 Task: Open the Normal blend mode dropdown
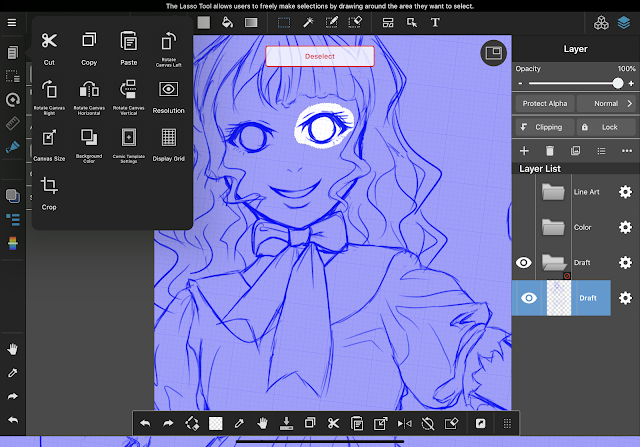[x=606, y=104]
